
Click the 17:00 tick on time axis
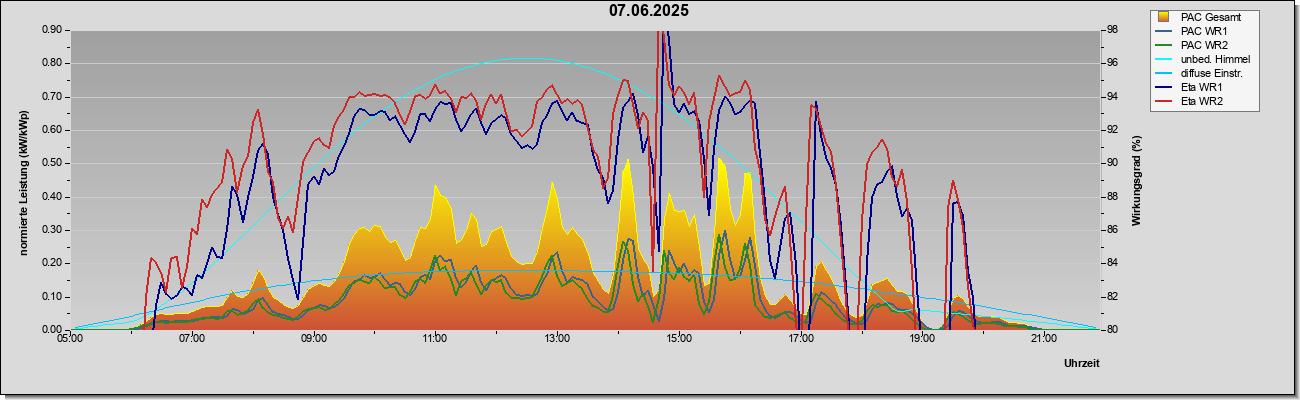[x=800, y=339]
